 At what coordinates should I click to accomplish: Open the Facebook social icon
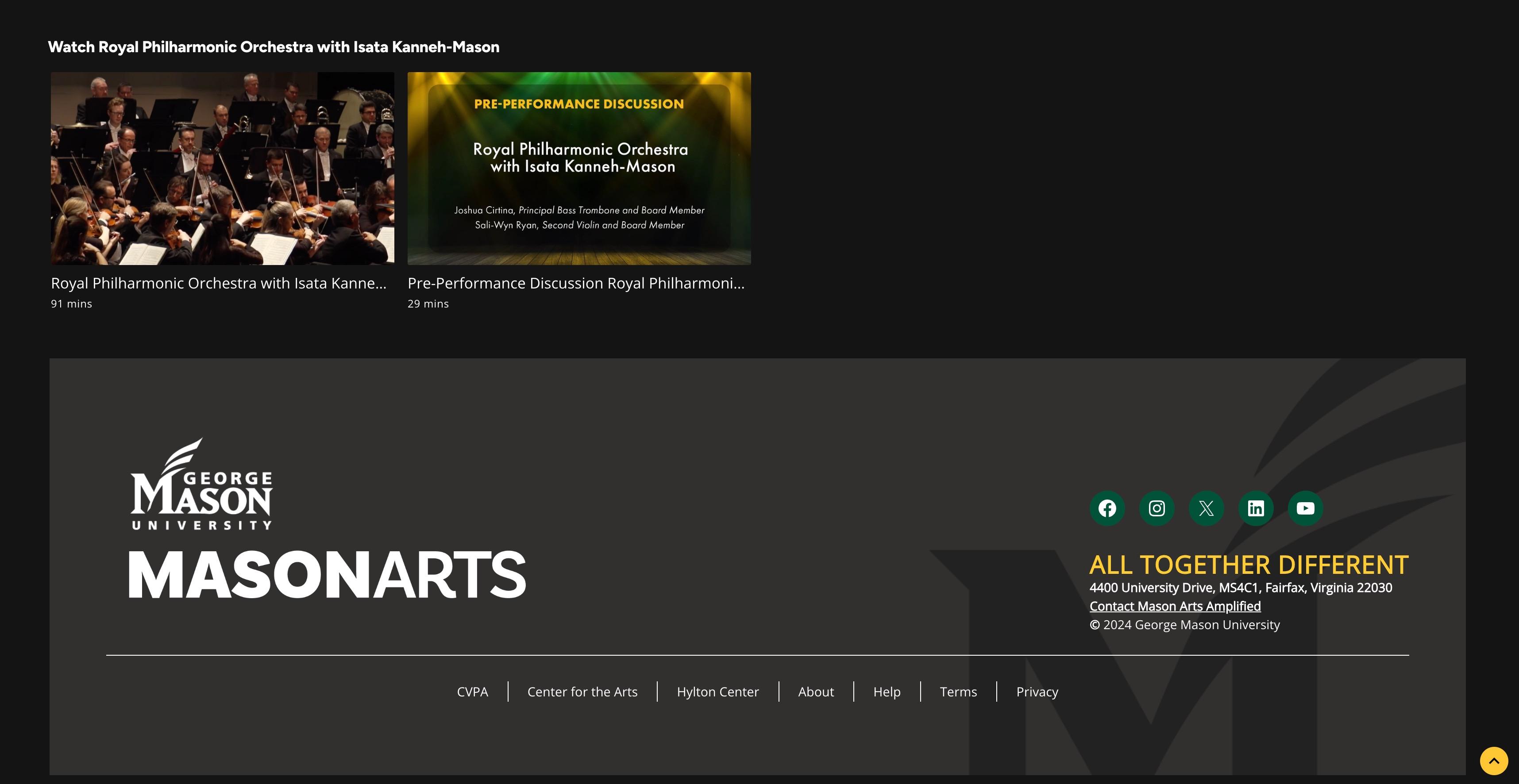click(x=1107, y=508)
